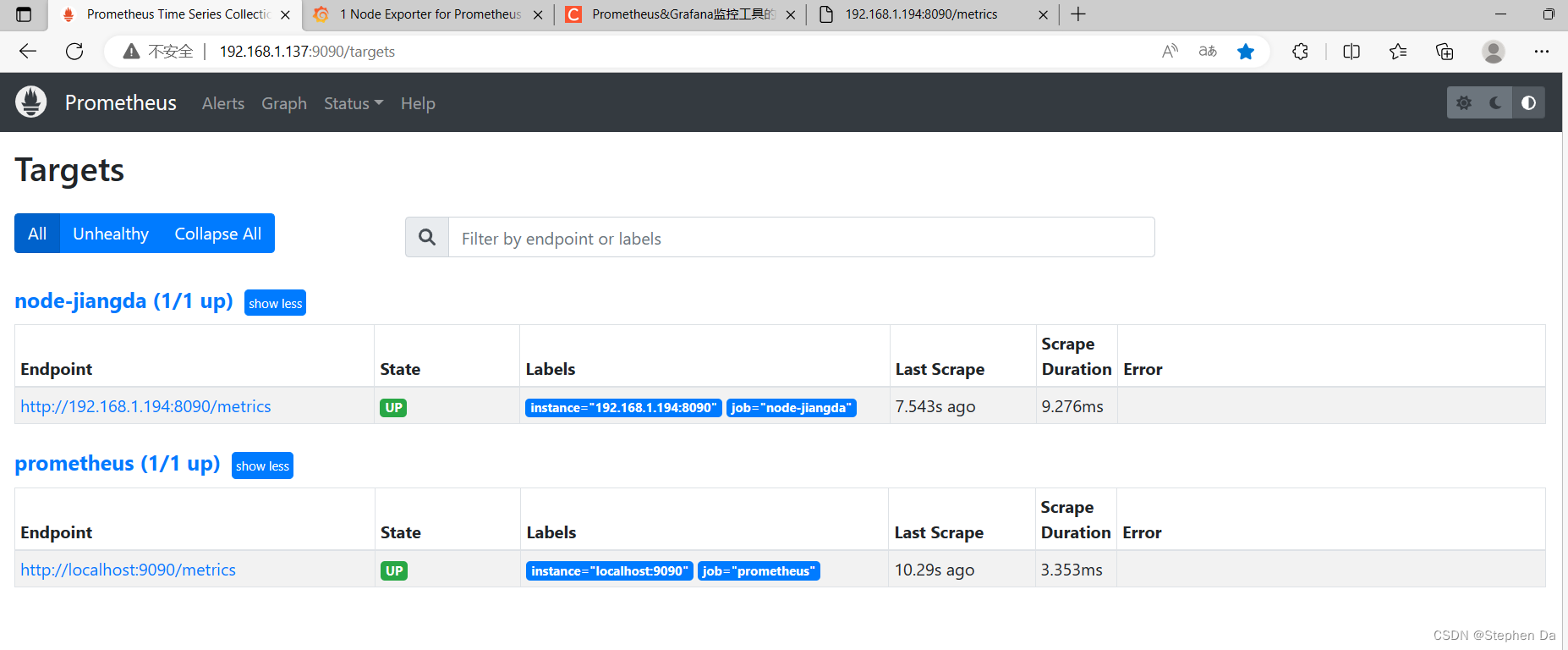Switch to the 1 Node Exporter for Prometheus tab
Image resolution: width=1568 pixels, height=650 pixels.
coord(430,14)
